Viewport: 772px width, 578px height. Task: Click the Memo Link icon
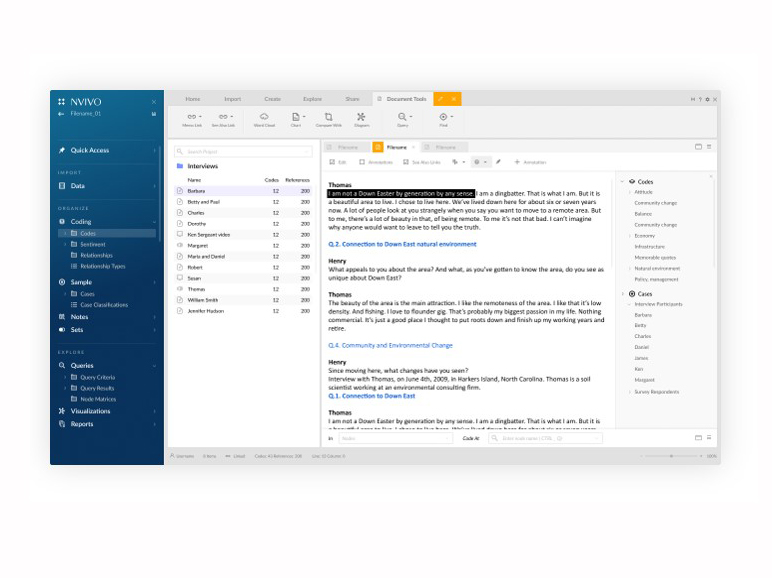192,119
